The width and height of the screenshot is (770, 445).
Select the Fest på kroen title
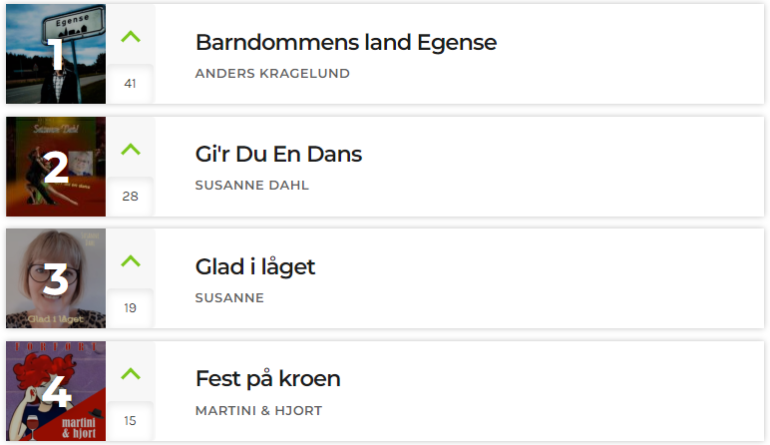268,379
